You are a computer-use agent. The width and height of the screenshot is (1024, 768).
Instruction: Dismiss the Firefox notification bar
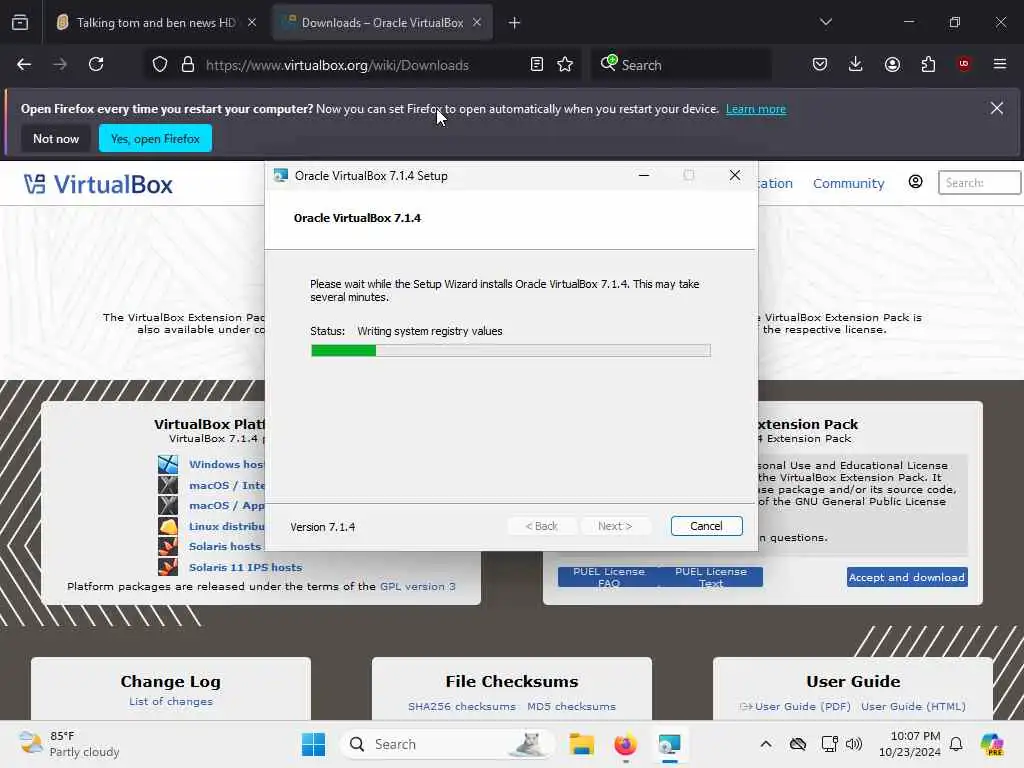[x=997, y=108]
